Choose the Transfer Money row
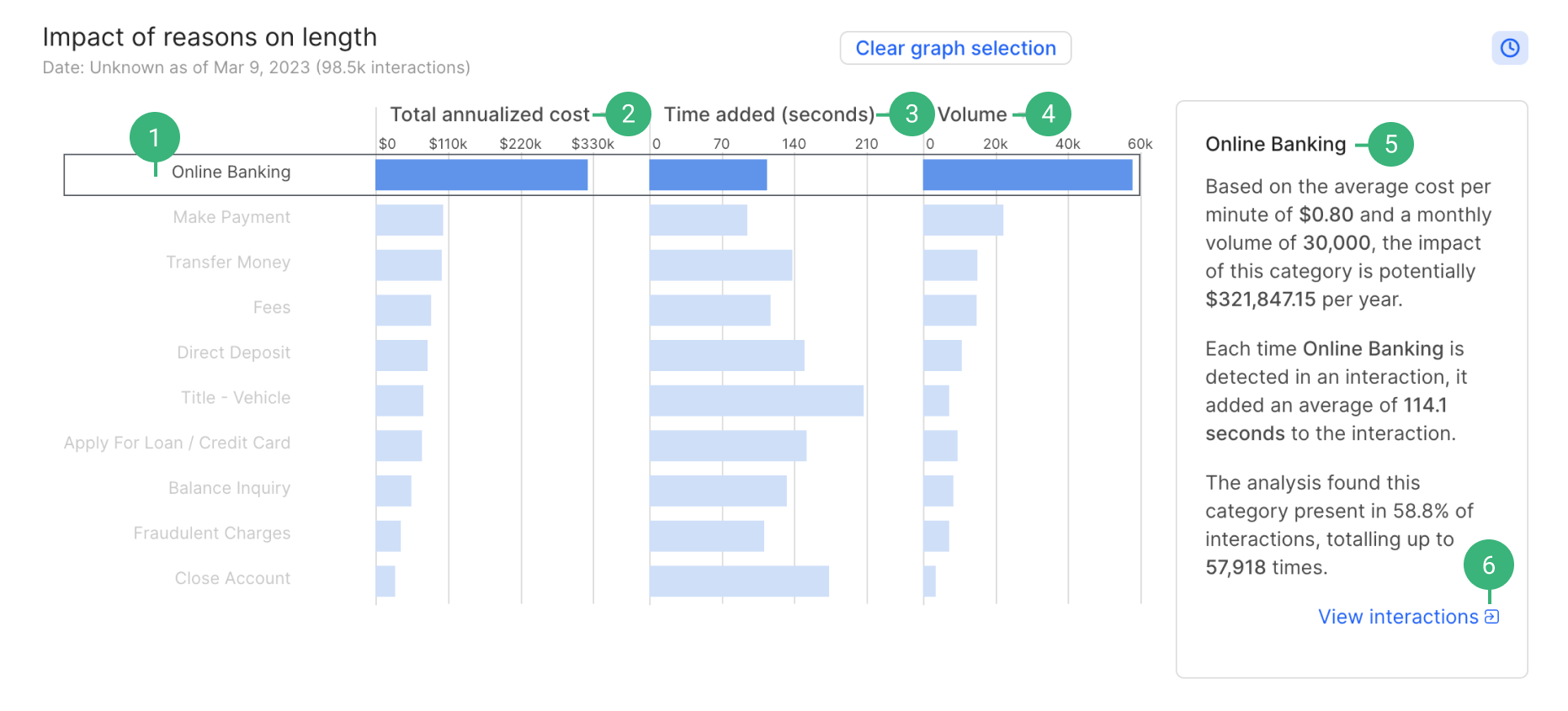 tap(228, 263)
